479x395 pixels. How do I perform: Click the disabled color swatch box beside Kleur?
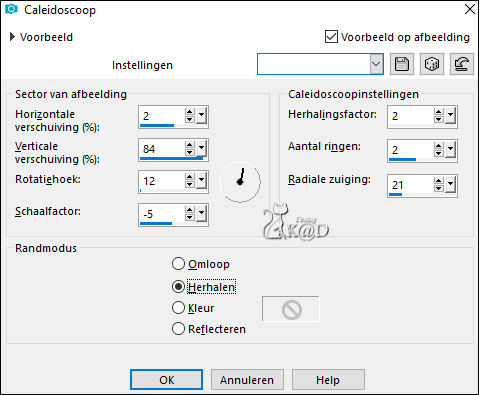[x=290, y=309]
